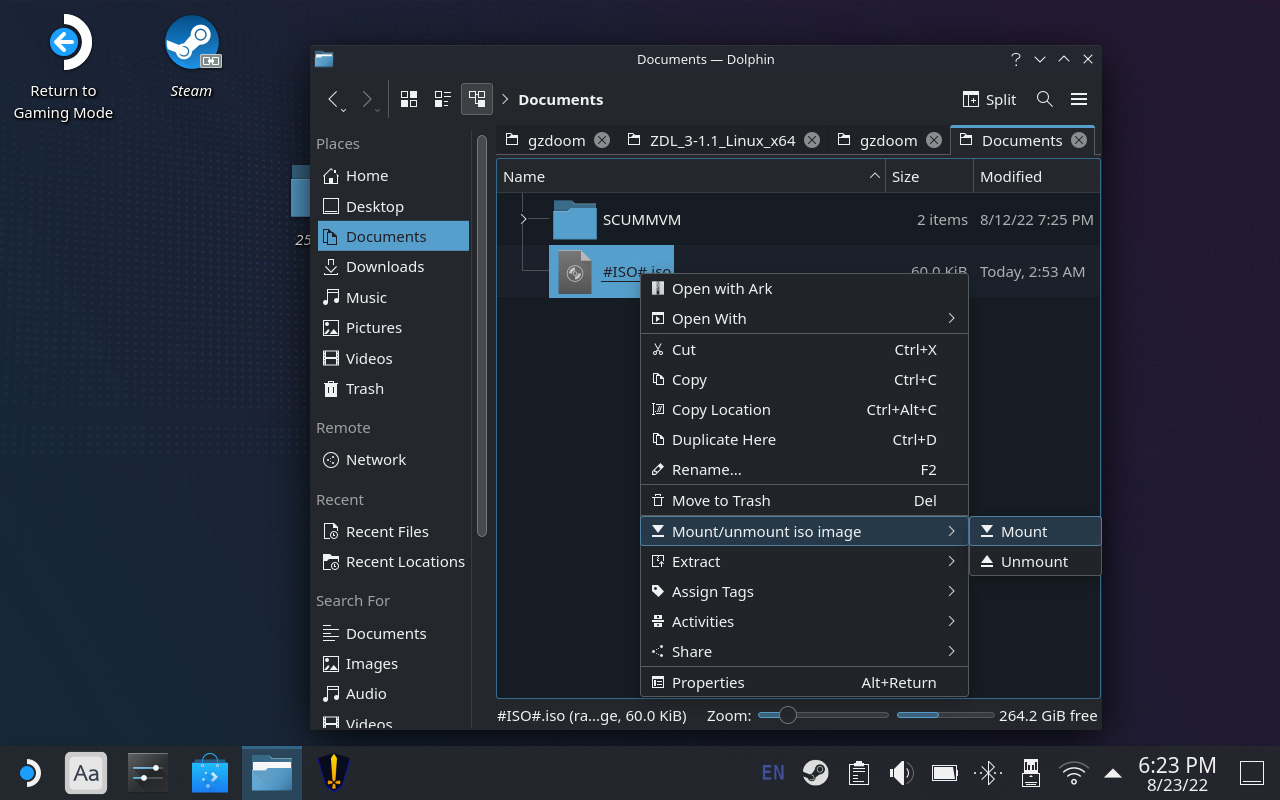Choose Move to Trash
Screen dimensions: 1280x800
pos(804,501)
